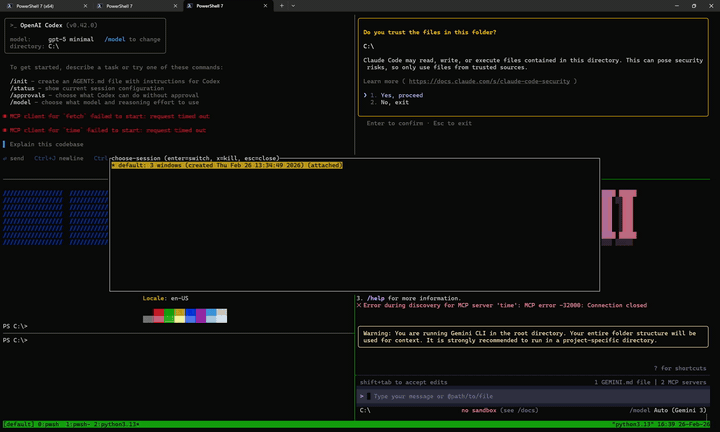Select the highlighted default session row
Screen dimensions: 720x432
227,165
